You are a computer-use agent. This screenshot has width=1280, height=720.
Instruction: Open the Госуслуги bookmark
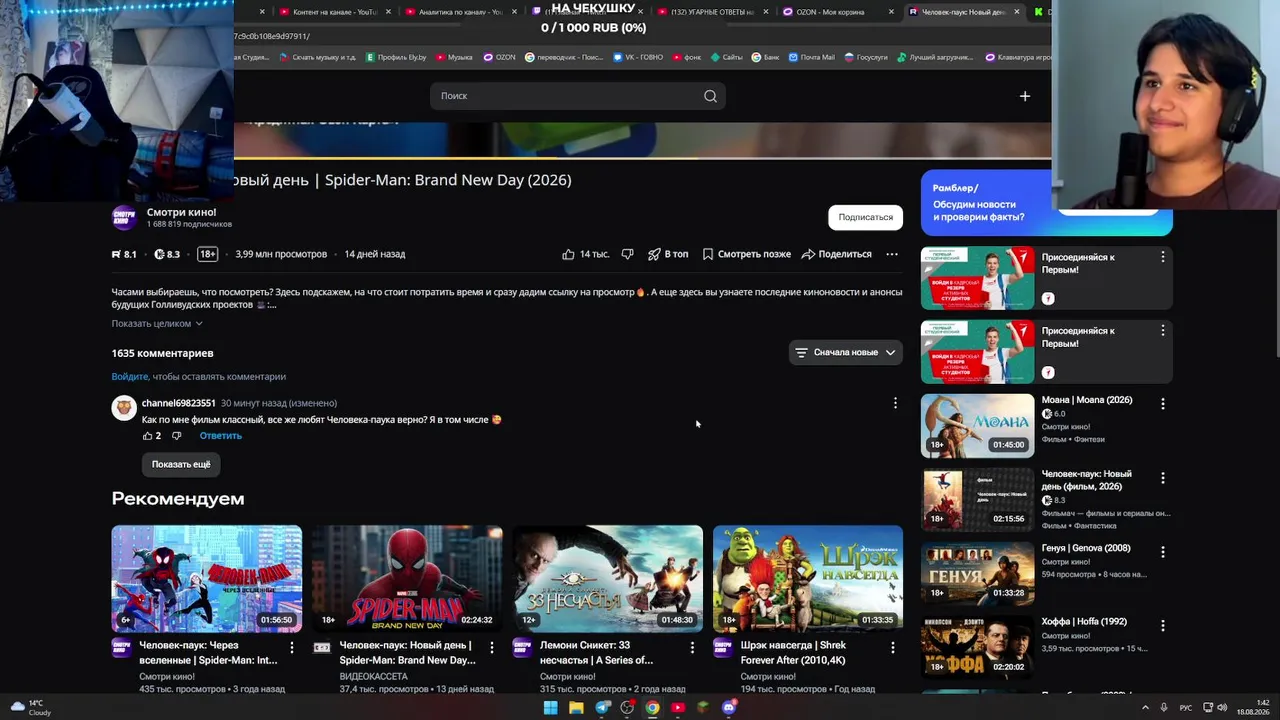866,57
